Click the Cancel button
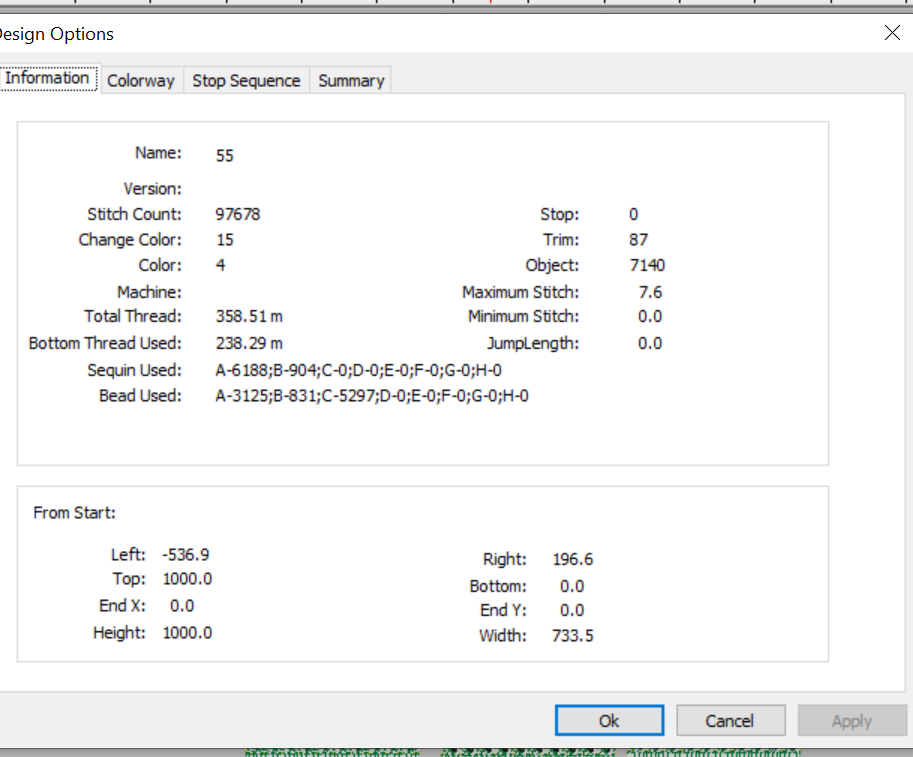This screenshot has width=913, height=757. 730,720
